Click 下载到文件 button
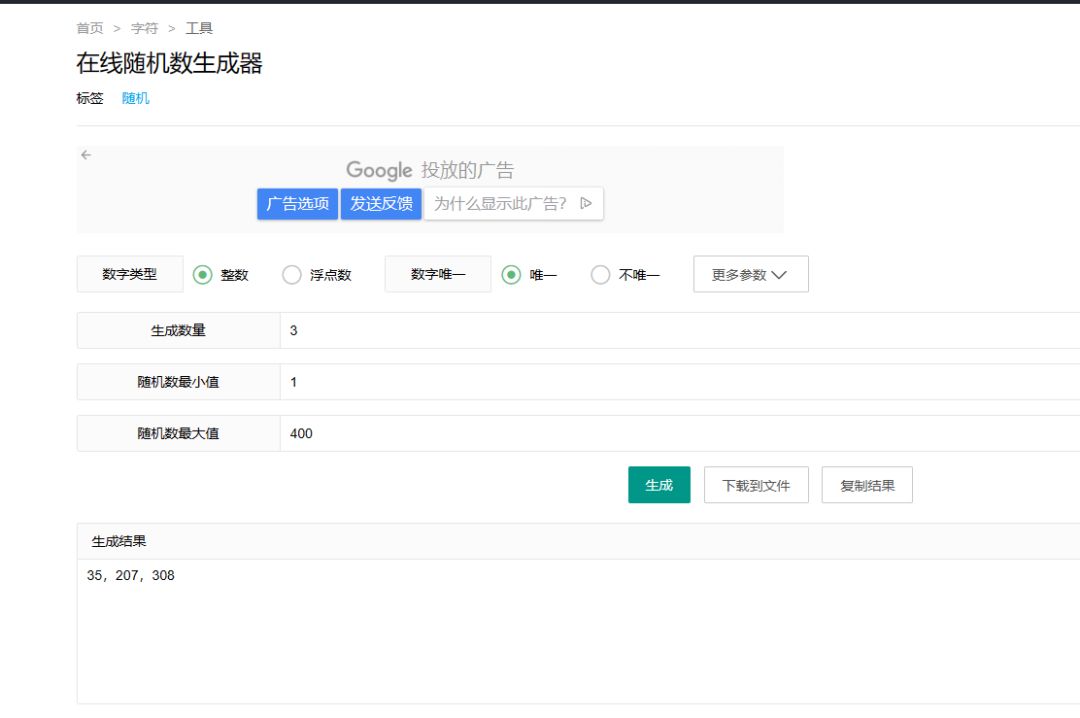The height and width of the screenshot is (718, 1080). [756, 485]
